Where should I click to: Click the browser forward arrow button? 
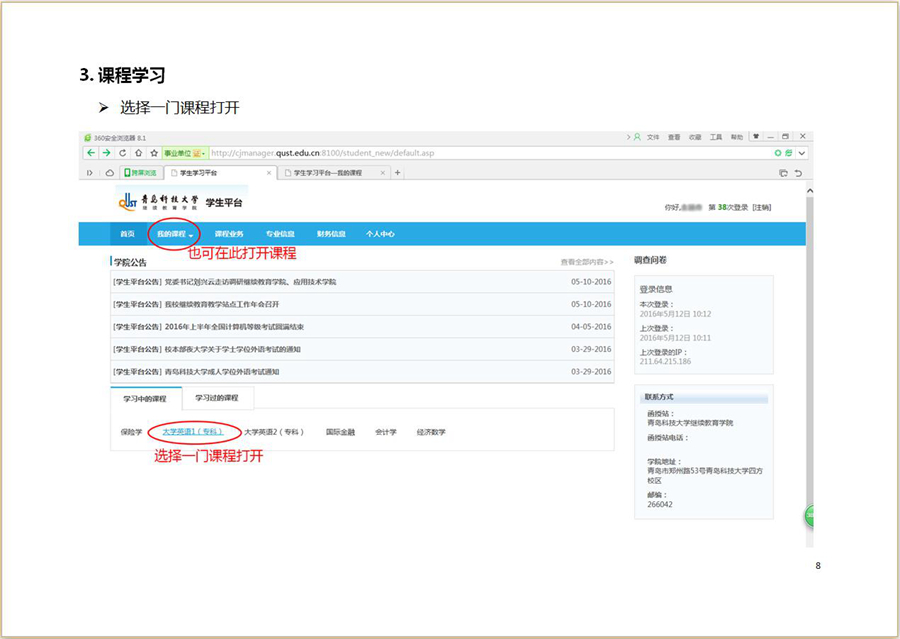pos(106,153)
